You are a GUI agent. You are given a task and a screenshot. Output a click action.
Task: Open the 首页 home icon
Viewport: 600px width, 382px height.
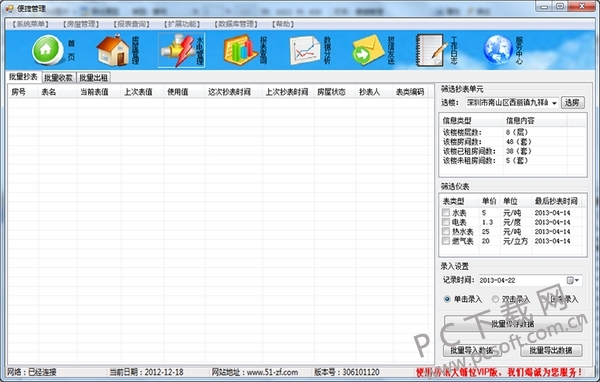tap(47, 51)
